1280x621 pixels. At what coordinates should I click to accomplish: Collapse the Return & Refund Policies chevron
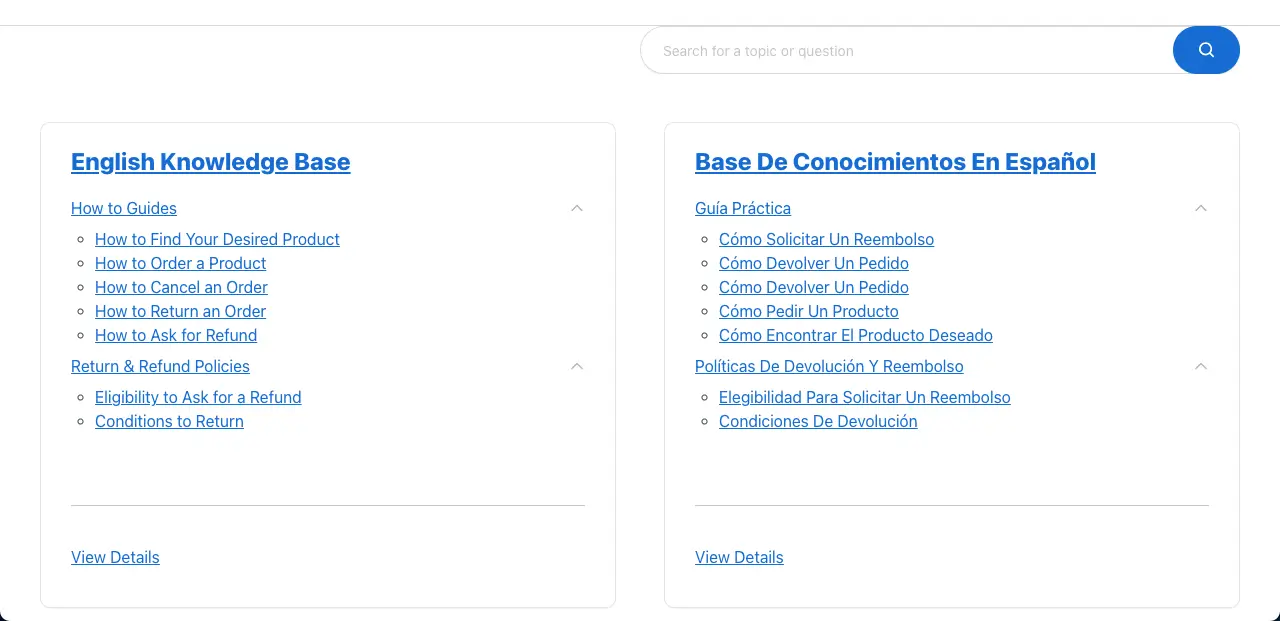tap(577, 366)
